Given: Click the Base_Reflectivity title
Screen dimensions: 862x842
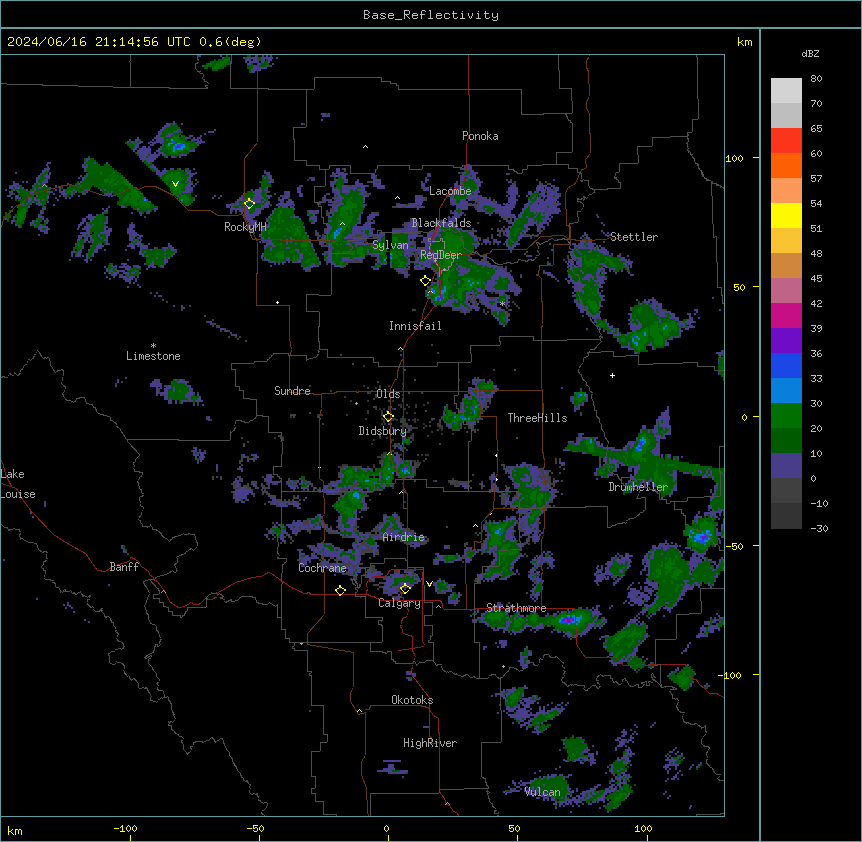Looking at the screenshot, I should pyautogui.click(x=431, y=15).
